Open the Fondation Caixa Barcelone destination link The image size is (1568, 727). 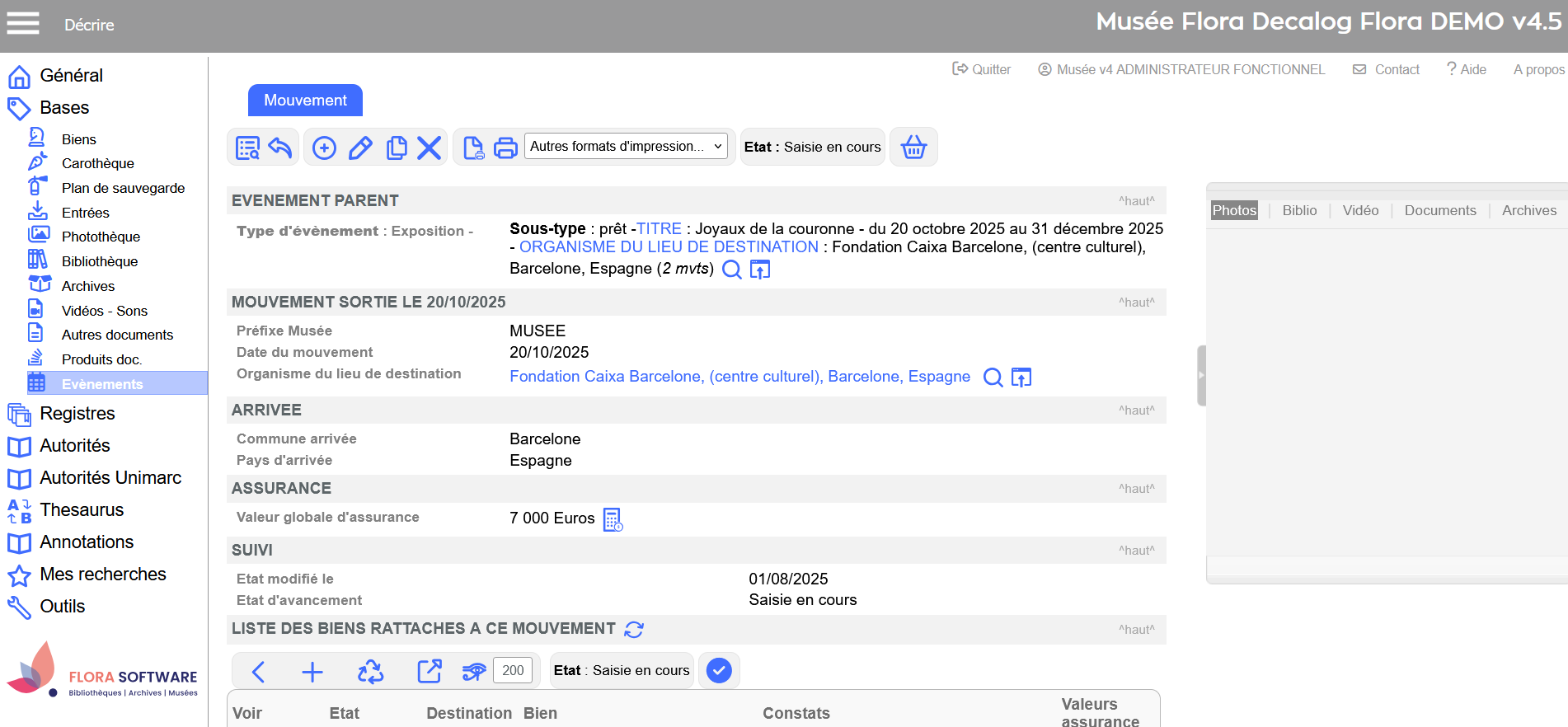[x=739, y=377]
